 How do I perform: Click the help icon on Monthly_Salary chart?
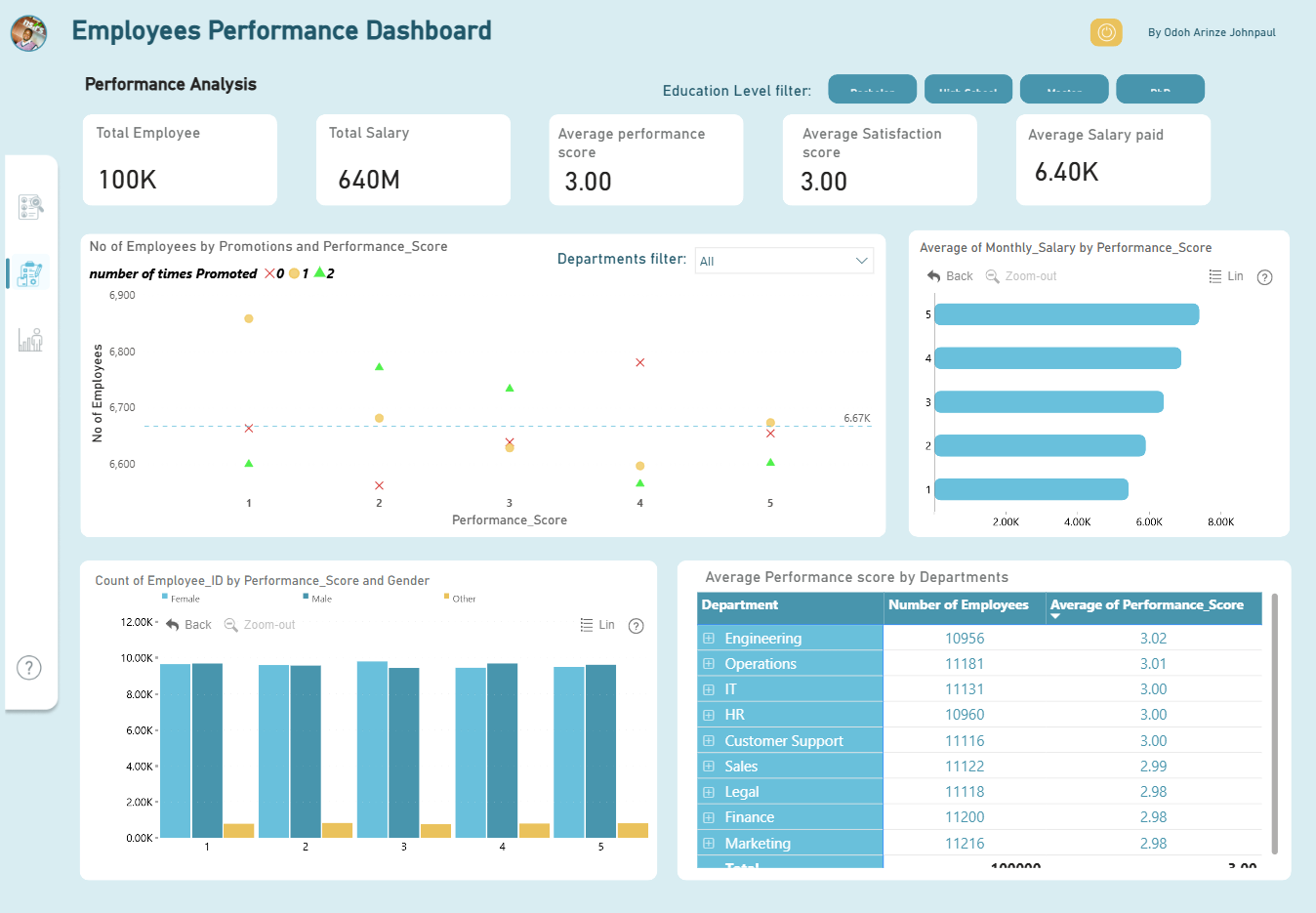[x=1264, y=277]
